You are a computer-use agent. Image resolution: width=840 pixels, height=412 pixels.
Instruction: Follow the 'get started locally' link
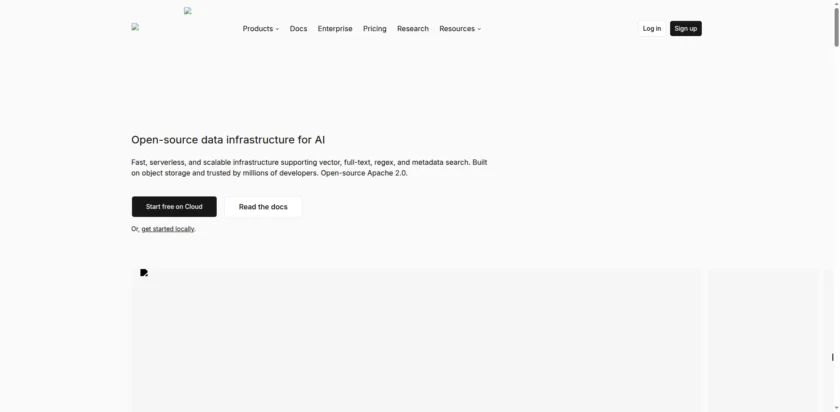click(168, 229)
